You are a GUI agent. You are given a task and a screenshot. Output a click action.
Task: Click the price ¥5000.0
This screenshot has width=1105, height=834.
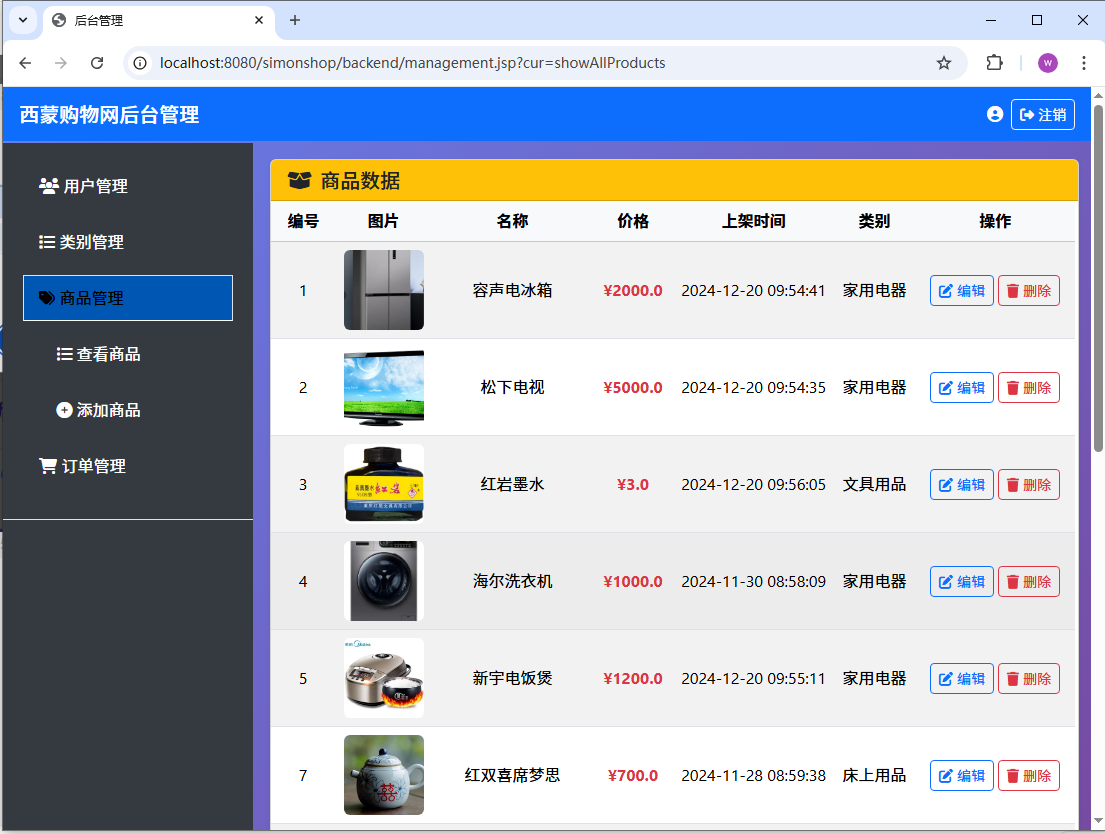pyautogui.click(x=633, y=388)
